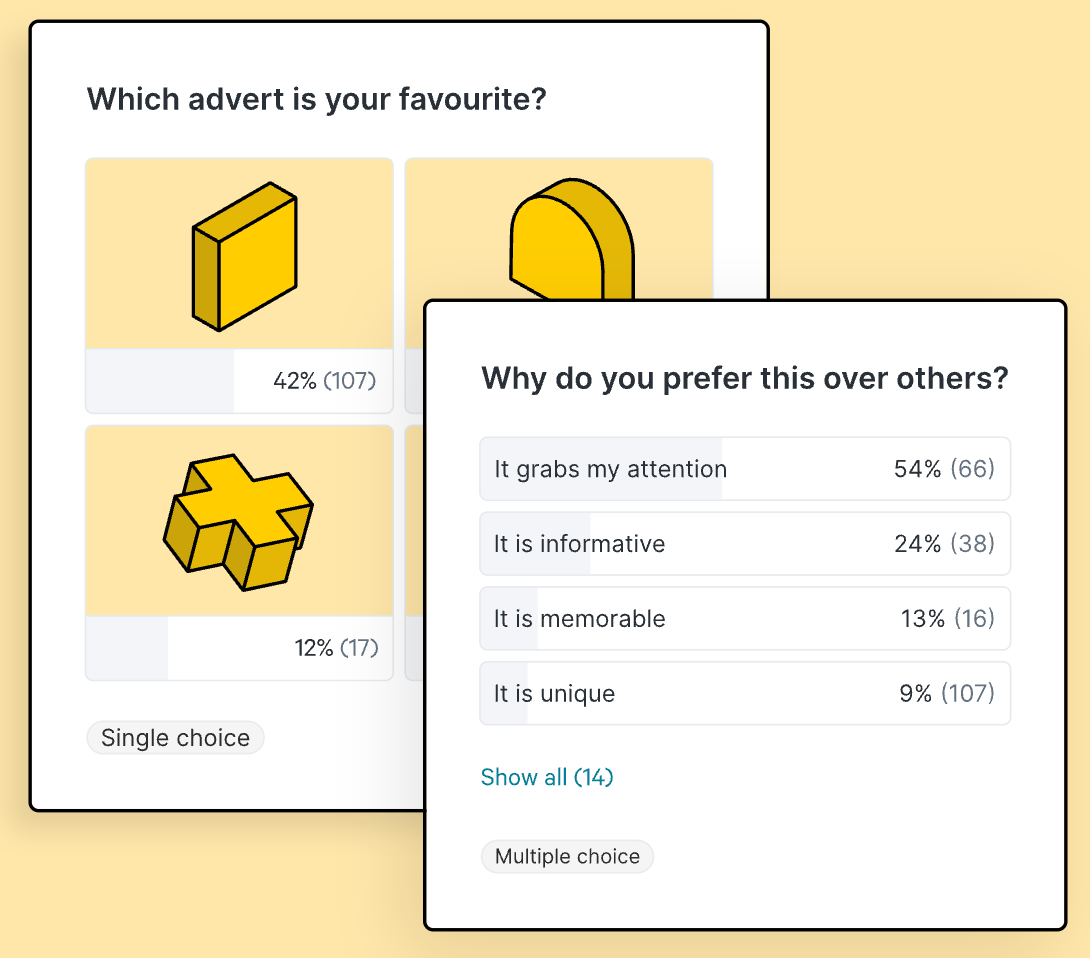Select the yellow arch shape advert
The width and height of the screenshot is (1090, 958).
click(570, 240)
